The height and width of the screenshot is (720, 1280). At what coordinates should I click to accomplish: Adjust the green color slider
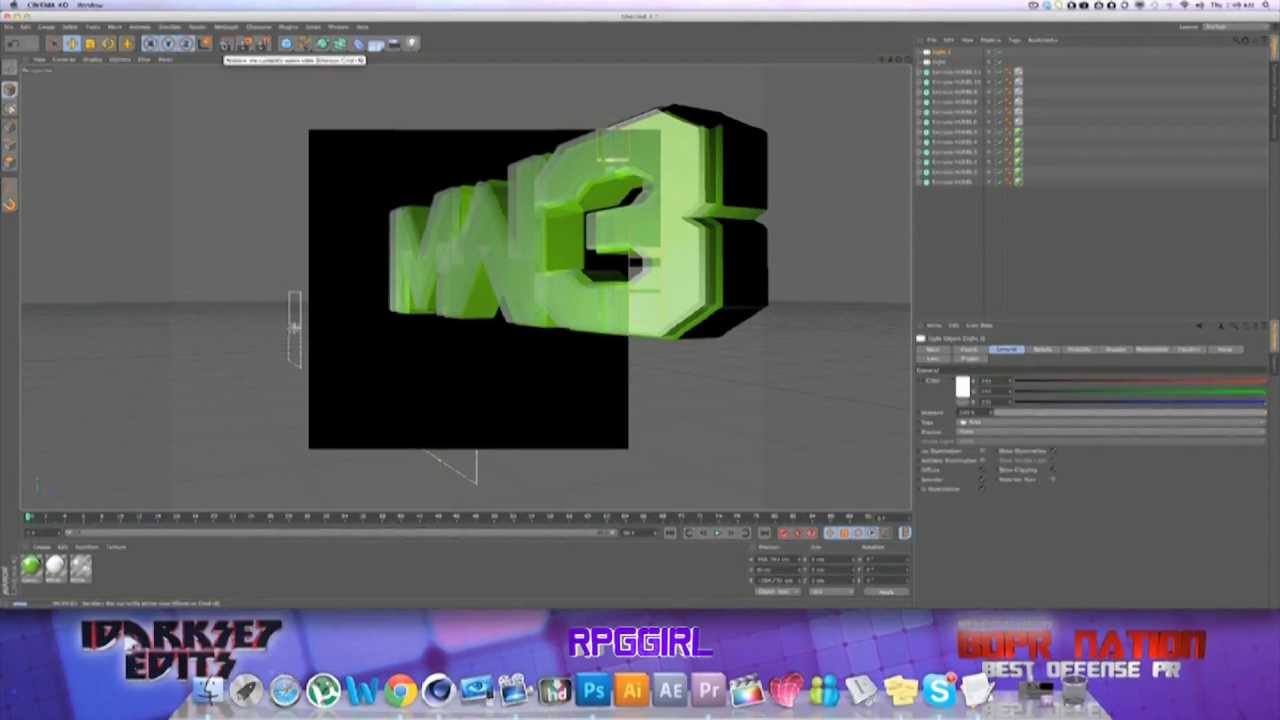click(x=1140, y=391)
